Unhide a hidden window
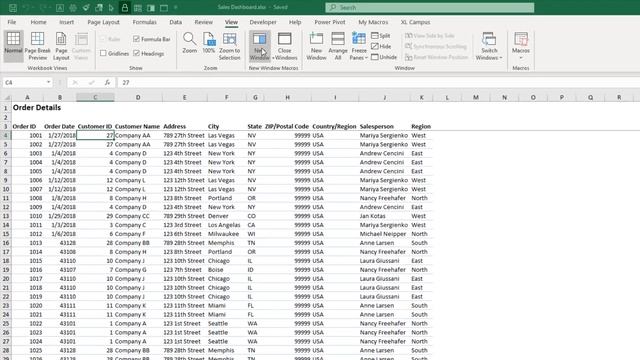 pyautogui.click(x=384, y=57)
